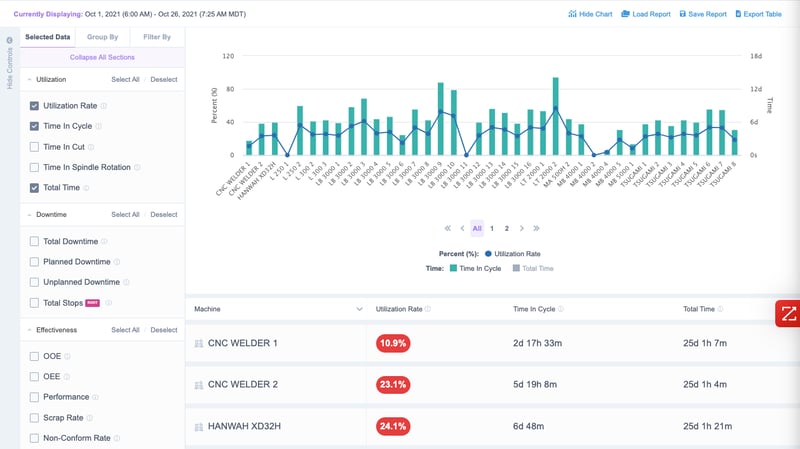Click info icon next to Time In Cut
The height and width of the screenshot is (449, 800).
(x=91, y=147)
